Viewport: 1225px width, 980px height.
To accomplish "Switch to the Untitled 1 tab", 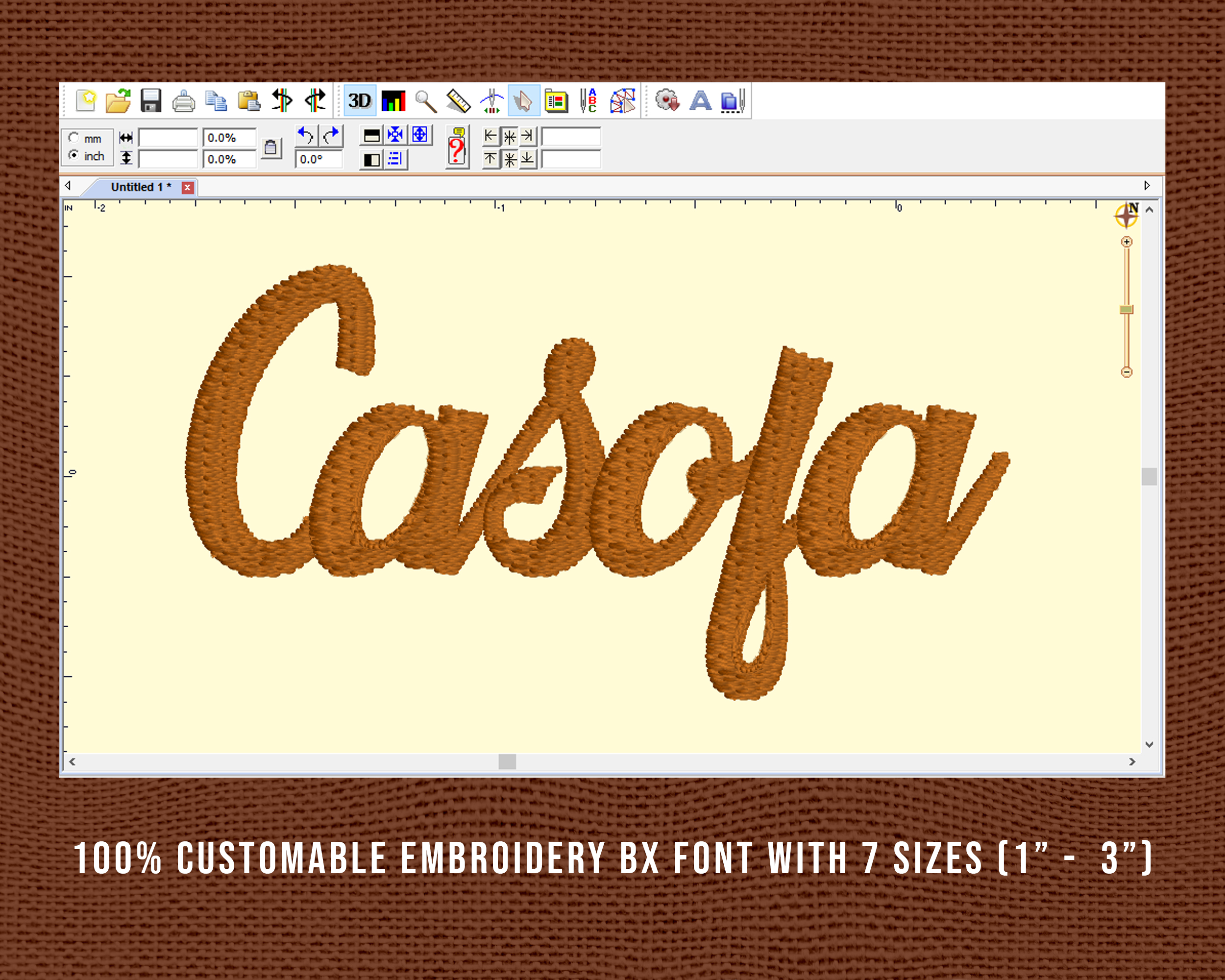I will pos(138,187).
